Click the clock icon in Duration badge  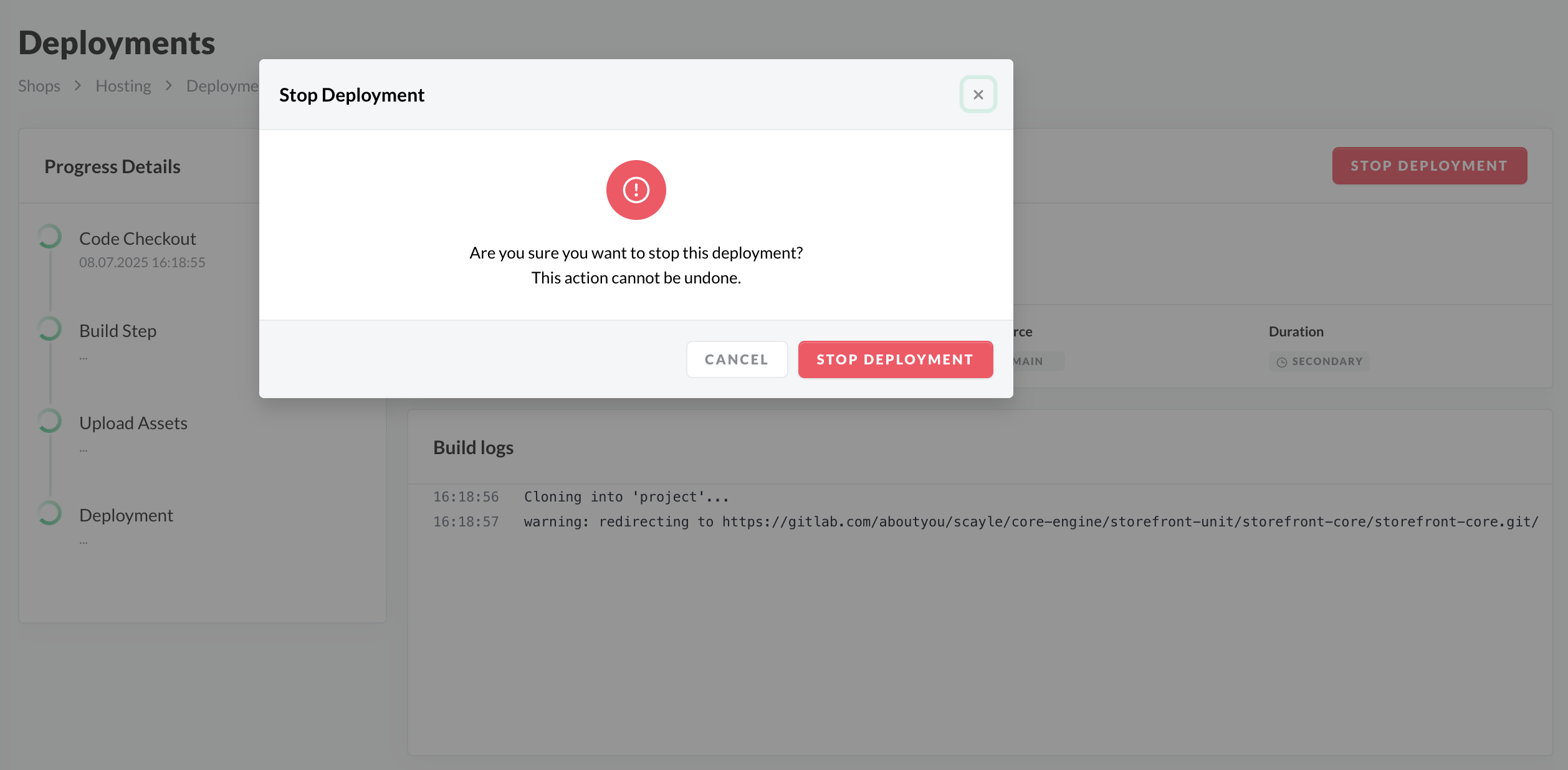click(x=1281, y=362)
